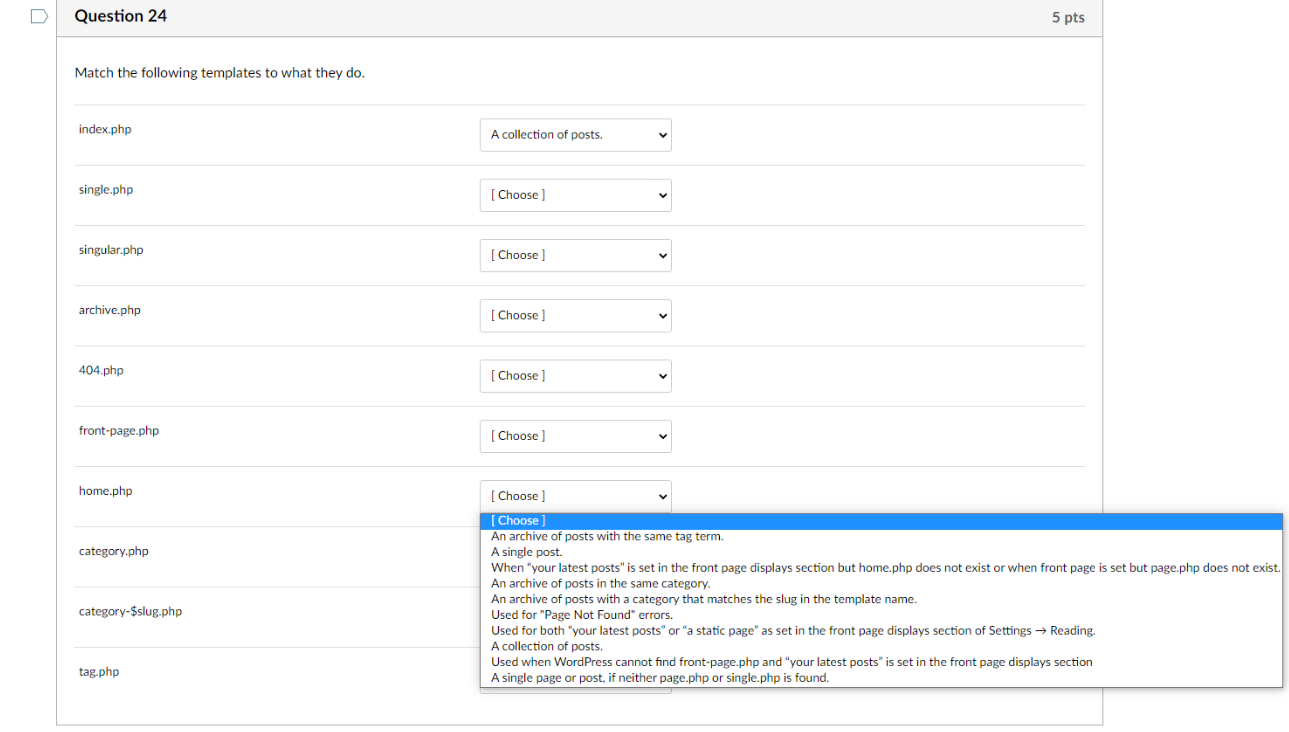This screenshot has height=732, width=1289.
Task: Select the highlighted '[ Choose ]' list option
Action: click(x=881, y=520)
